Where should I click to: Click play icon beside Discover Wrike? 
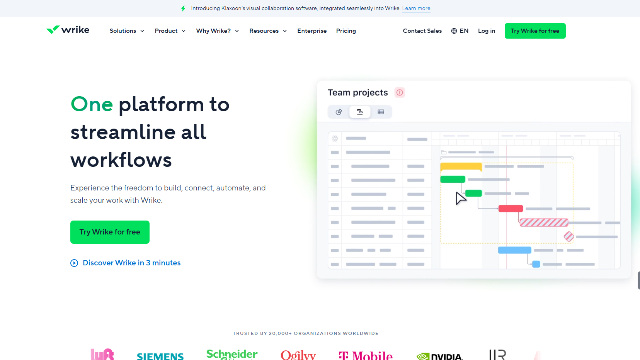pyautogui.click(x=74, y=263)
